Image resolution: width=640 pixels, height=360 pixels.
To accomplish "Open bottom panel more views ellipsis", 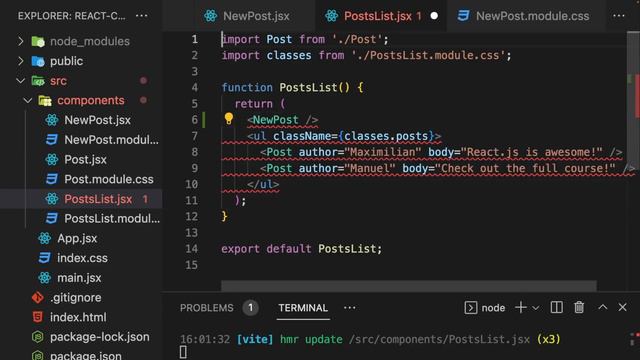I will click(350, 308).
